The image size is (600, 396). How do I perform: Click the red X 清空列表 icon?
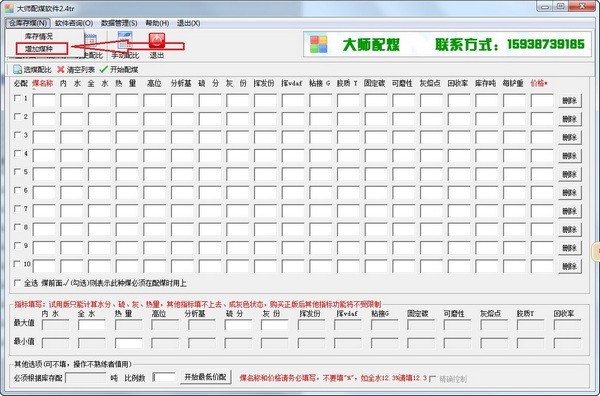[60, 69]
